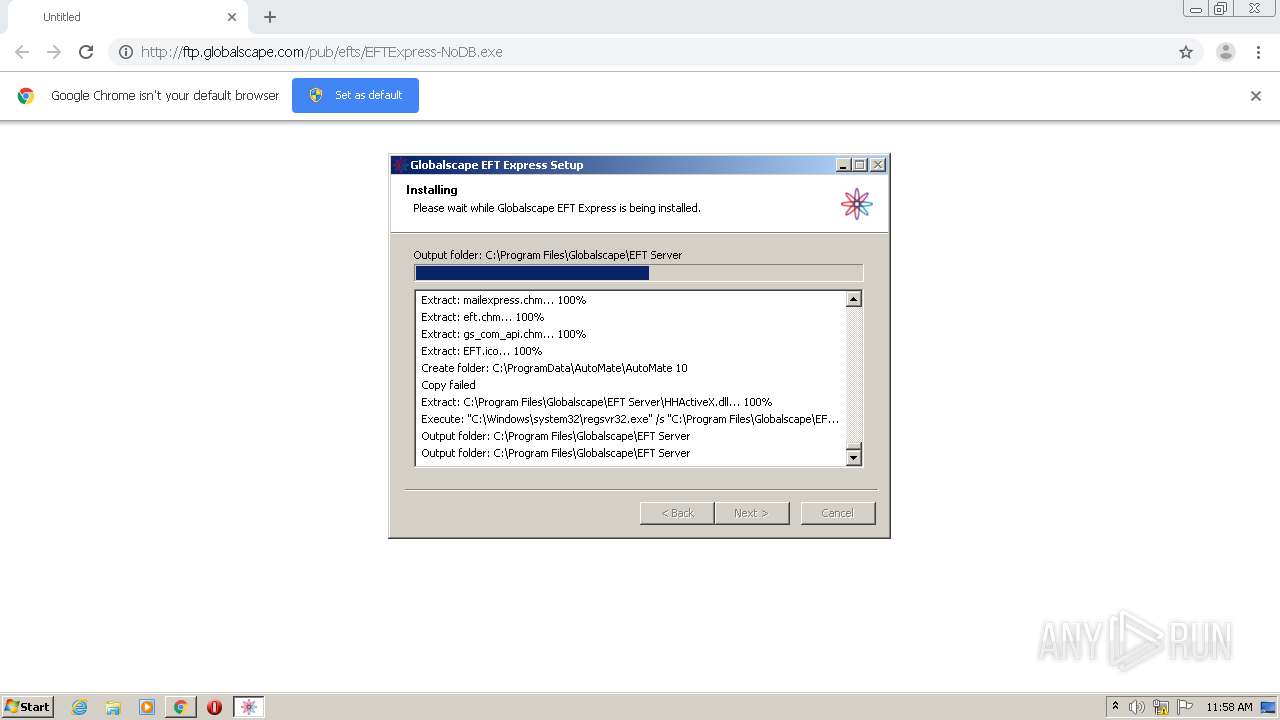
Task: Select the 'Copy failed' log line
Action: pyautogui.click(x=448, y=385)
